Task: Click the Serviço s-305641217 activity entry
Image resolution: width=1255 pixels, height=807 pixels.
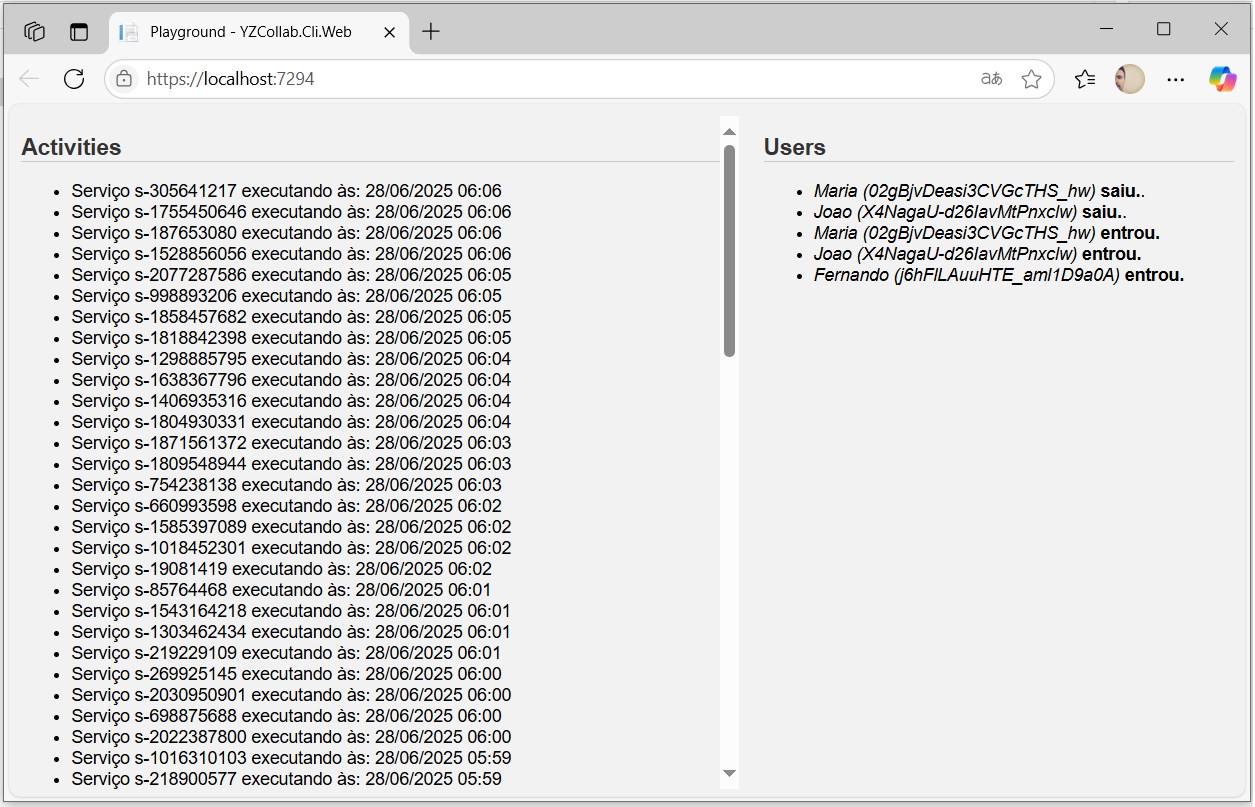Action: click(286, 191)
